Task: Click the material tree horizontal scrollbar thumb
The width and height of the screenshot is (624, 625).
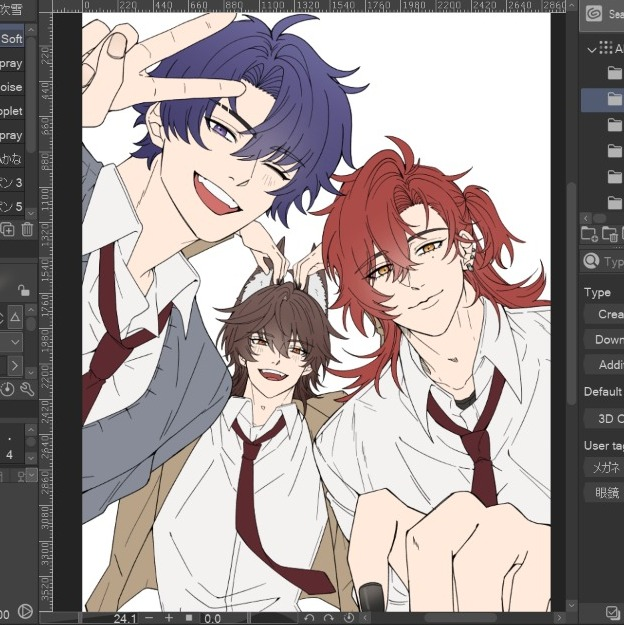Action: coord(599,218)
